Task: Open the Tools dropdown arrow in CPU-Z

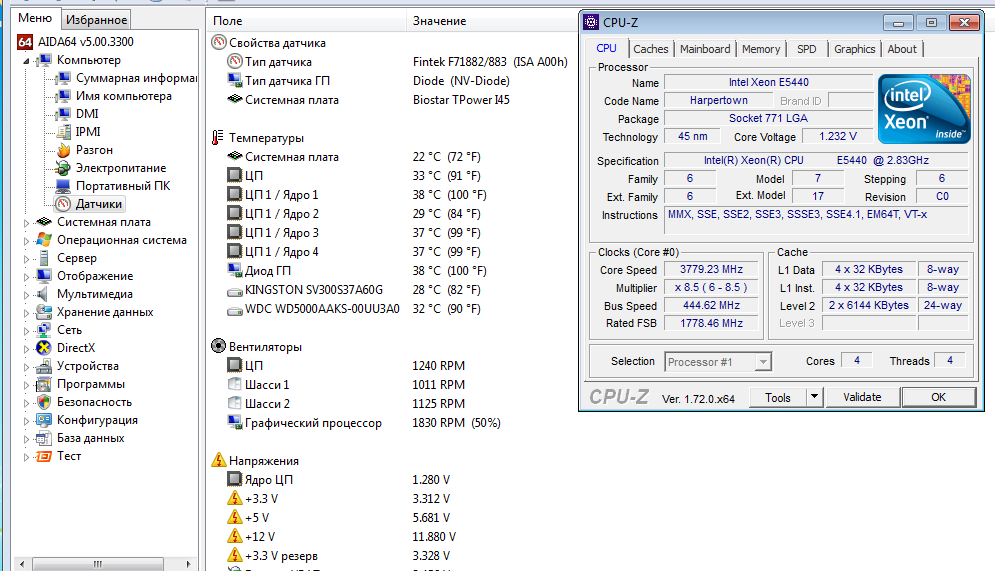Action: click(x=814, y=397)
